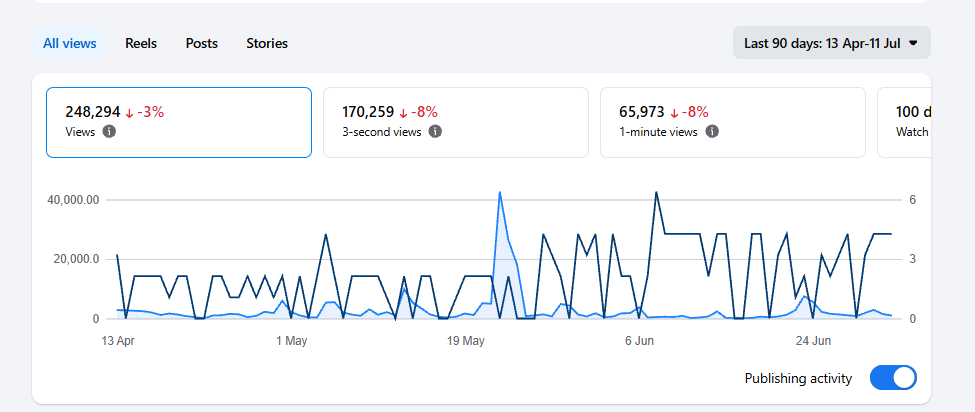The image size is (975, 412).
Task: Choose the 1-minute views metric card
Action: [732, 122]
